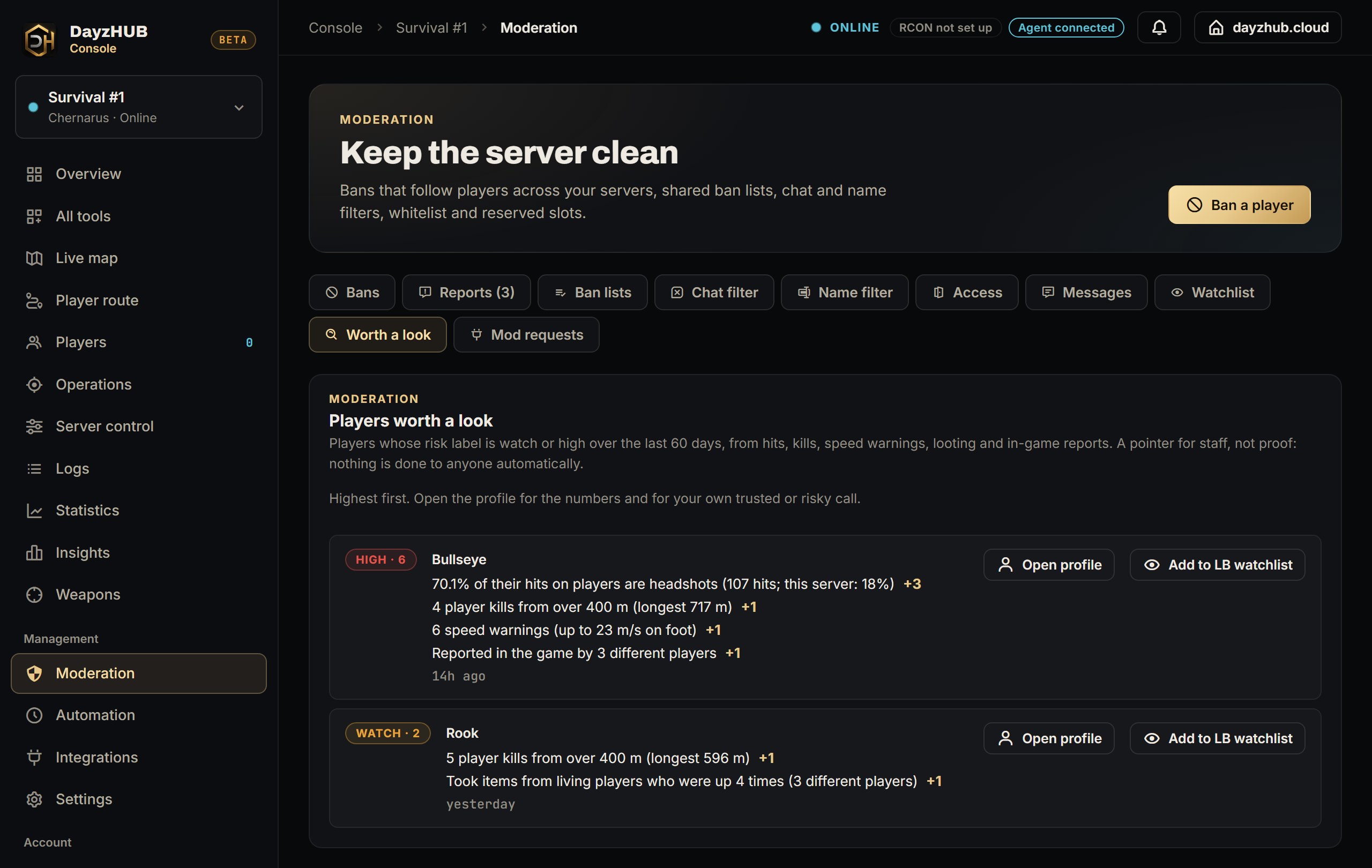Image resolution: width=1372 pixels, height=868 pixels.
Task: Open the dayzhub.cloud link button
Action: [1267, 27]
